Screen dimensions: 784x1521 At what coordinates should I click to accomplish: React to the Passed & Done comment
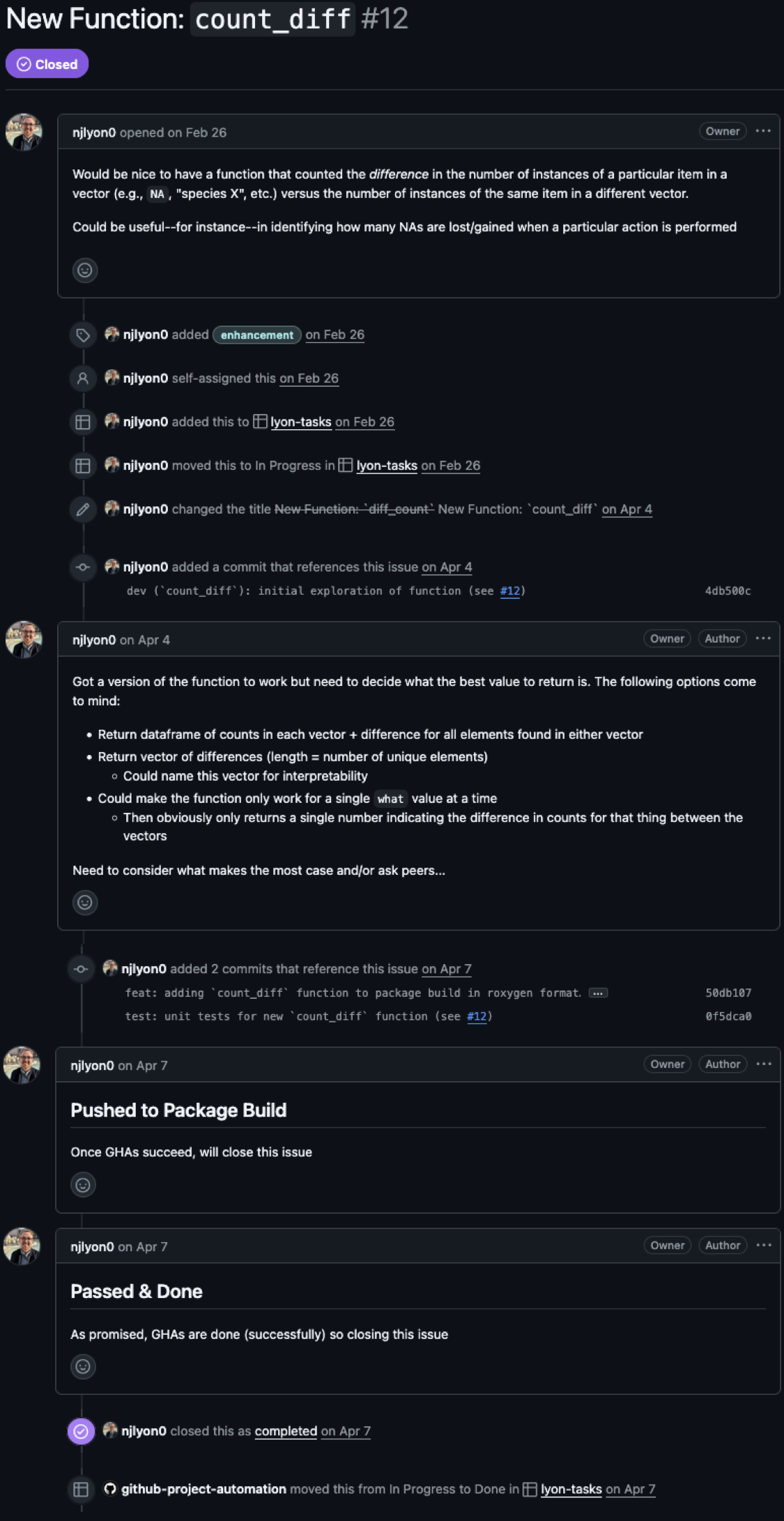pos(83,1367)
